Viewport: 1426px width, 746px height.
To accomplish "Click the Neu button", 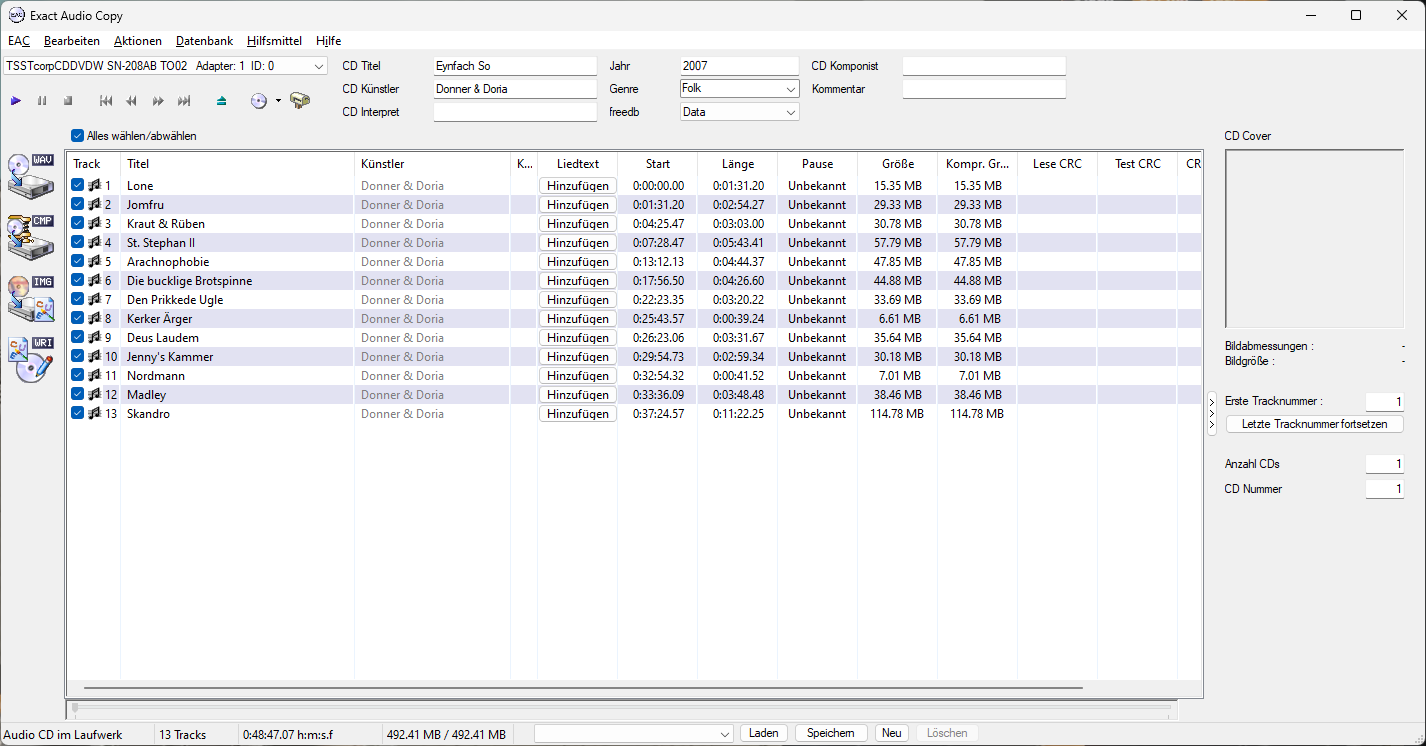I will click(892, 733).
